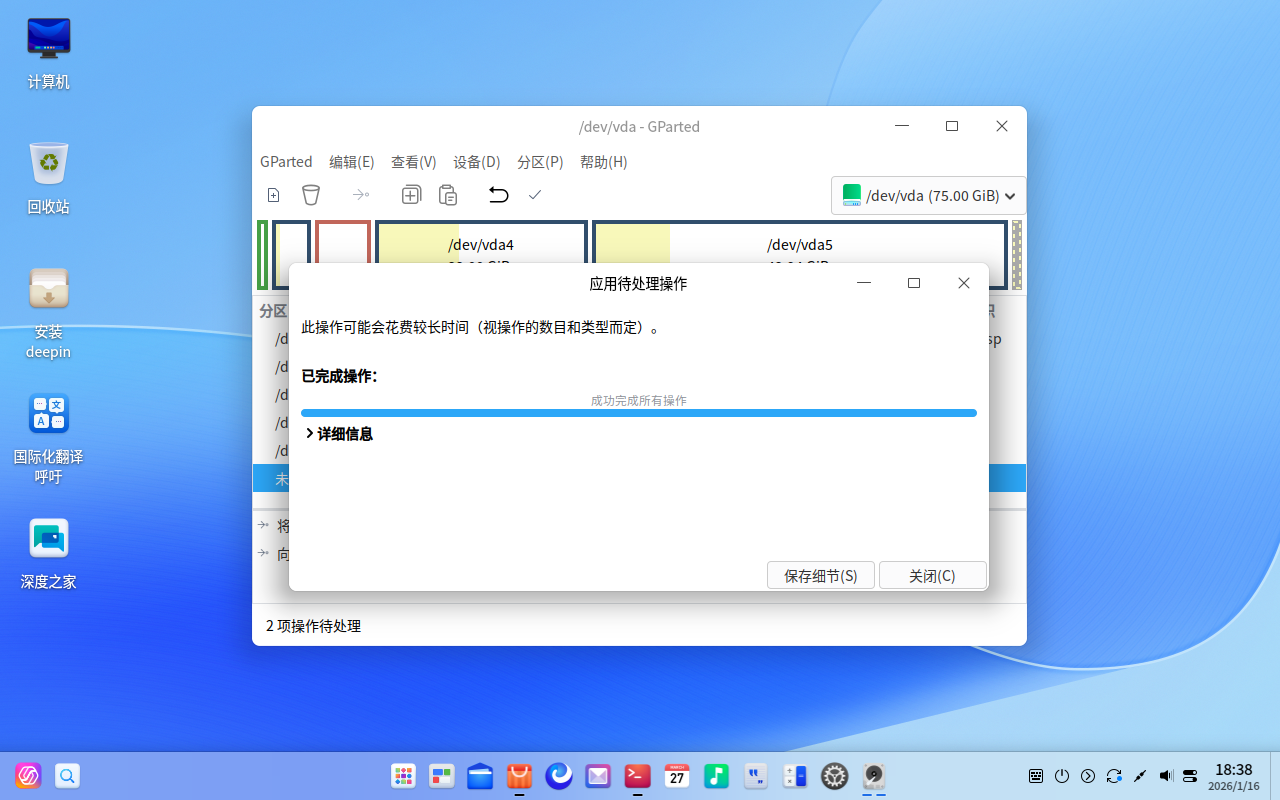Expand the 详细信息 details section
Screen dimensions: 1280x800
coord(339,434)
